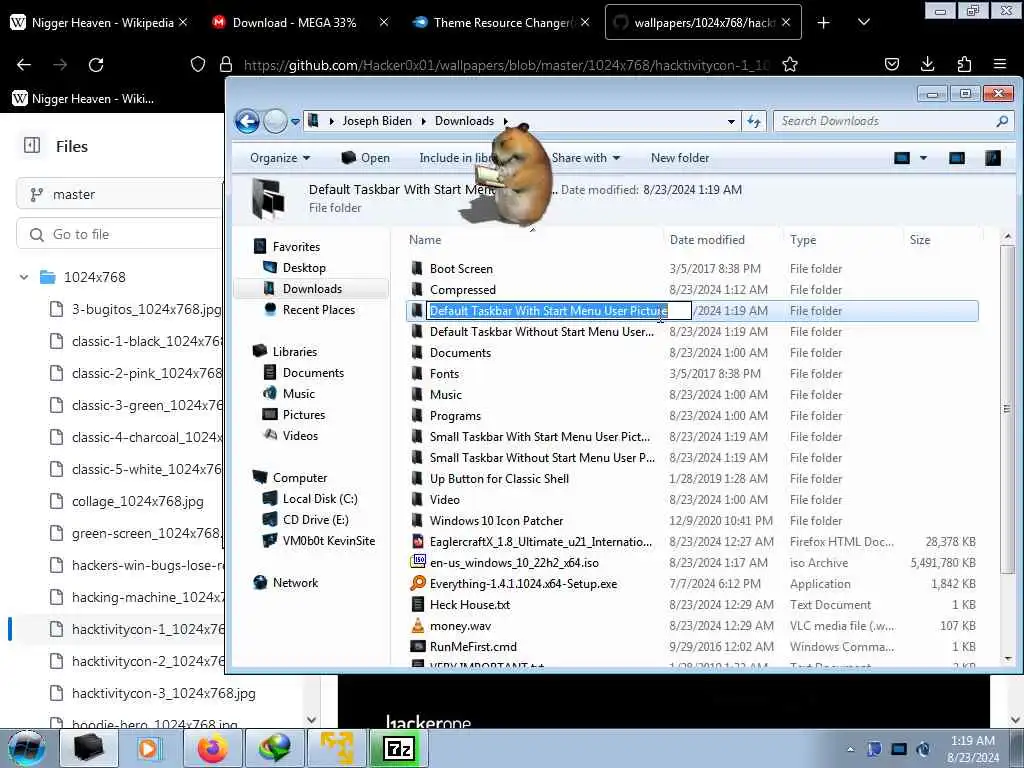Open the view options dropdown arrow
1024x768 pixels.
pyautogui.click(x=923, y=158)
